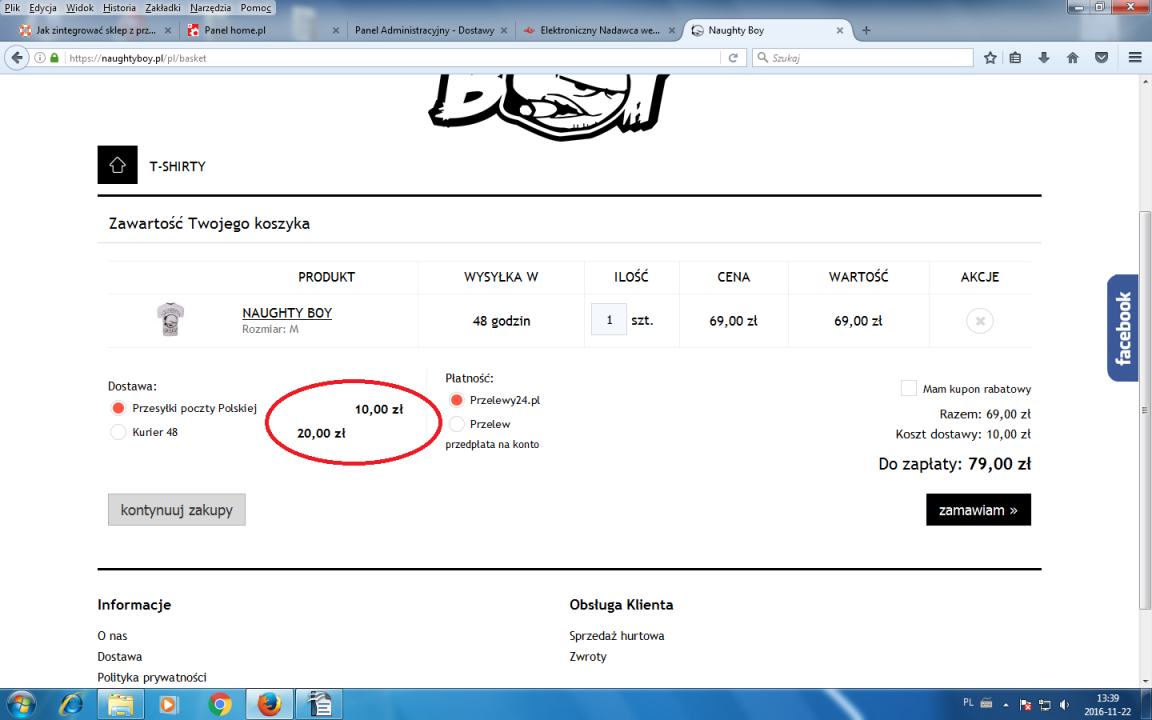Open Windows Explorer from the taskbar

pos(120,705)
